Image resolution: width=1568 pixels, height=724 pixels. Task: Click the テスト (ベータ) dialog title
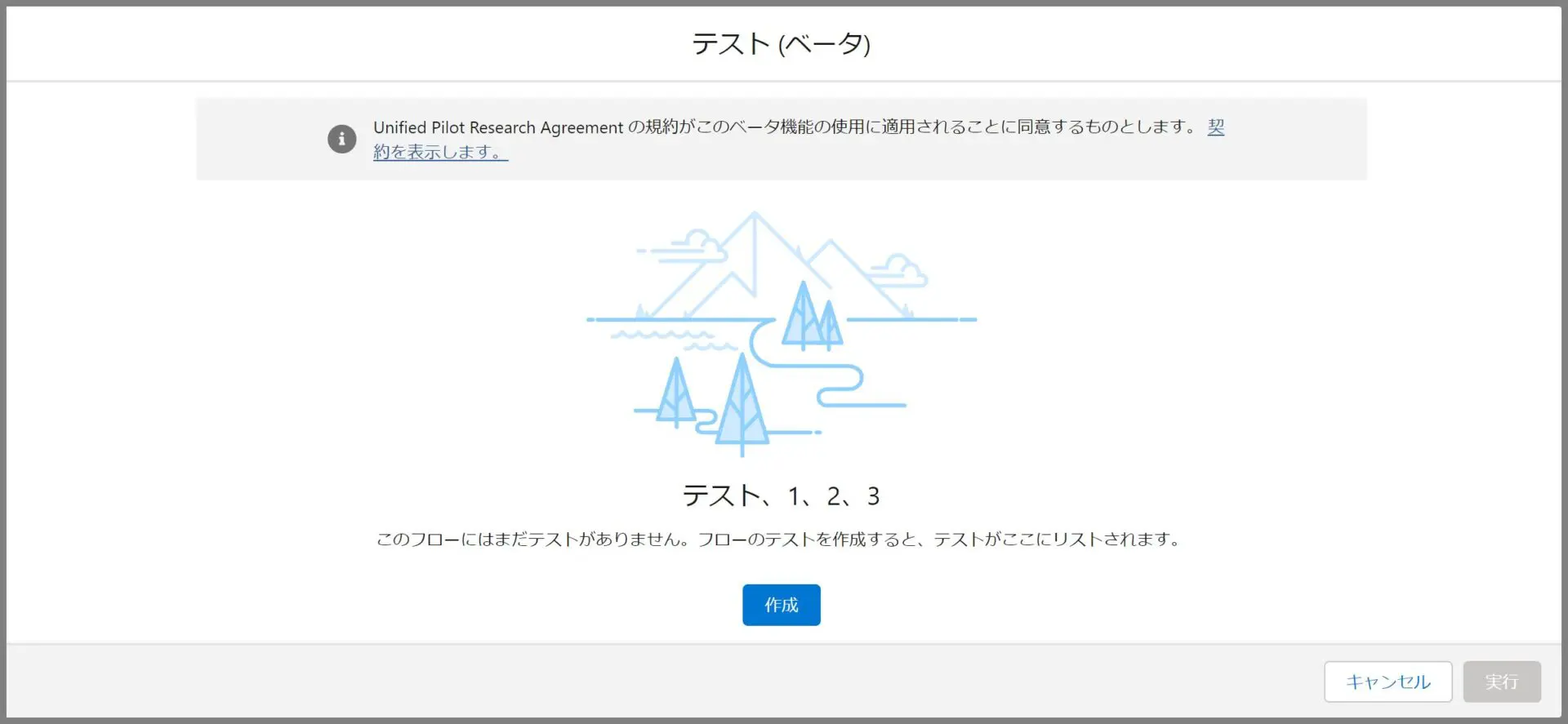[x=781, y=44]
